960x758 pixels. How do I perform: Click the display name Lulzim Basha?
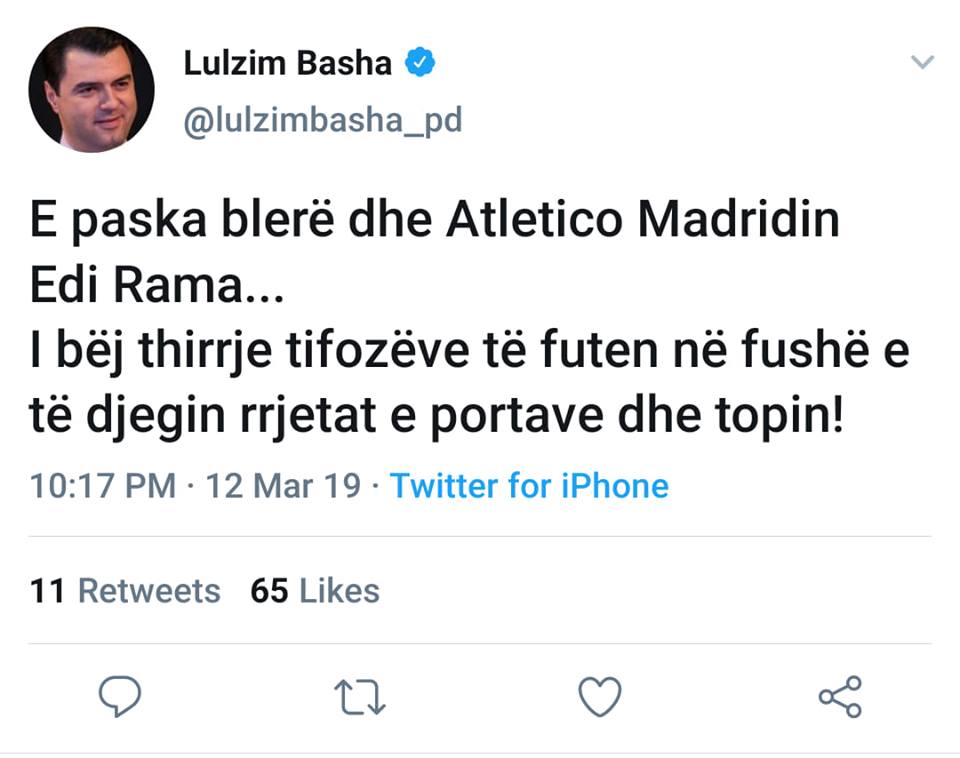pos(288,63)
